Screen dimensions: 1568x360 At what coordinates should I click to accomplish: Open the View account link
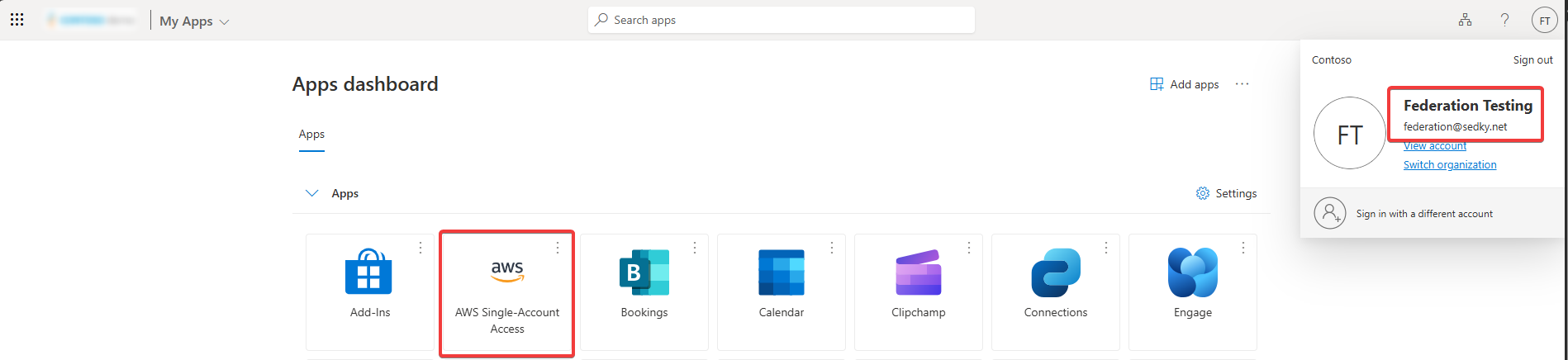pos(1435,146)
